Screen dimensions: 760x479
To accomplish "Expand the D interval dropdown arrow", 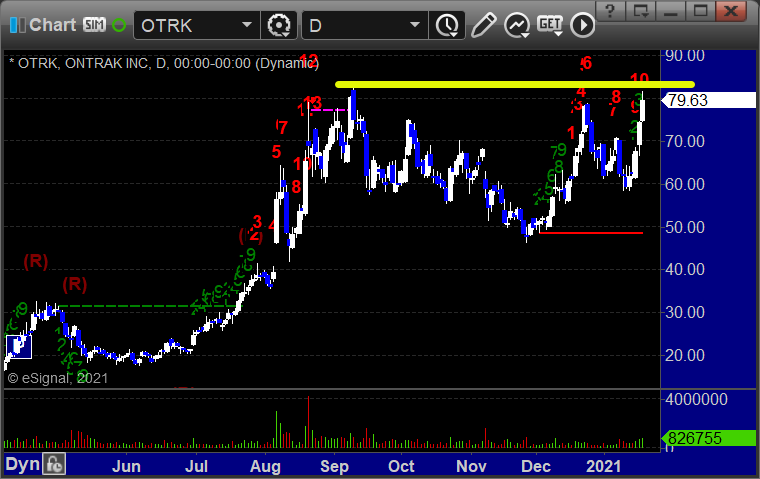I will point(414,25).
